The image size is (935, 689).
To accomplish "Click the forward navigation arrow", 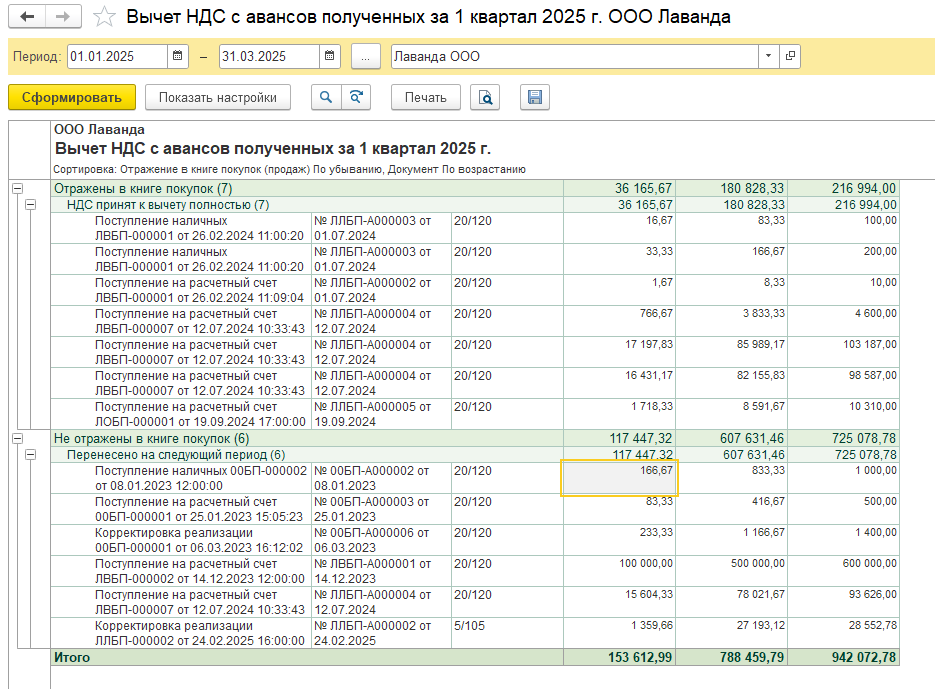I will coord(63,17).
